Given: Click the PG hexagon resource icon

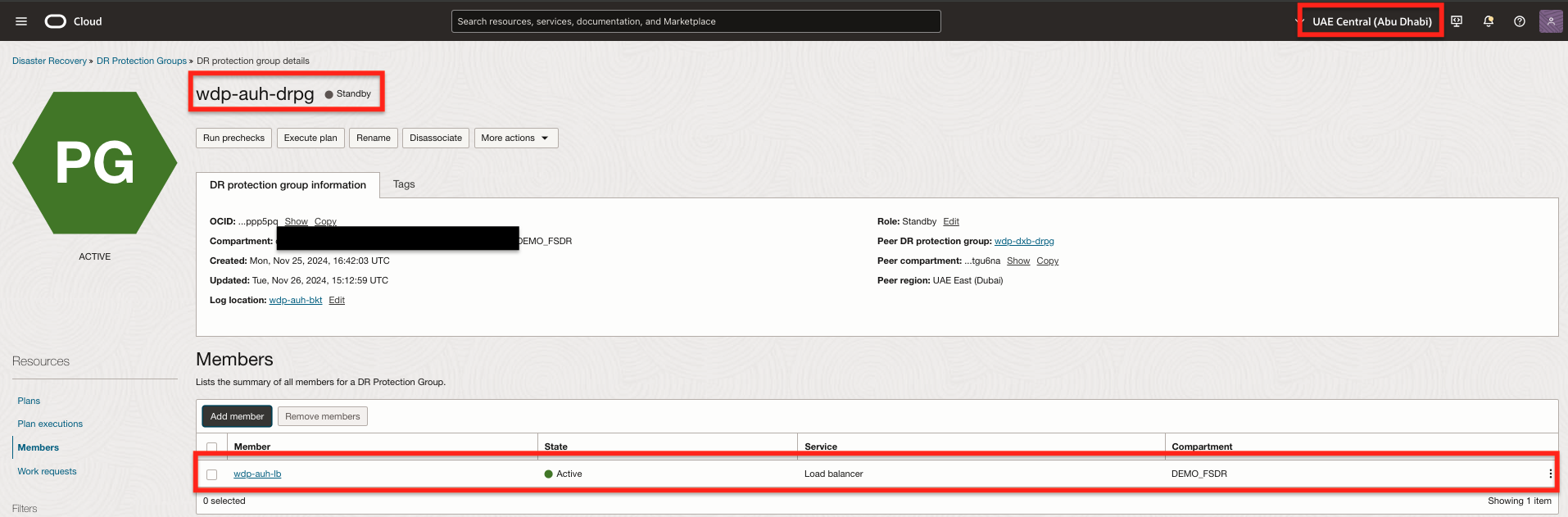Looking at the screenshot, I should 95,162.
